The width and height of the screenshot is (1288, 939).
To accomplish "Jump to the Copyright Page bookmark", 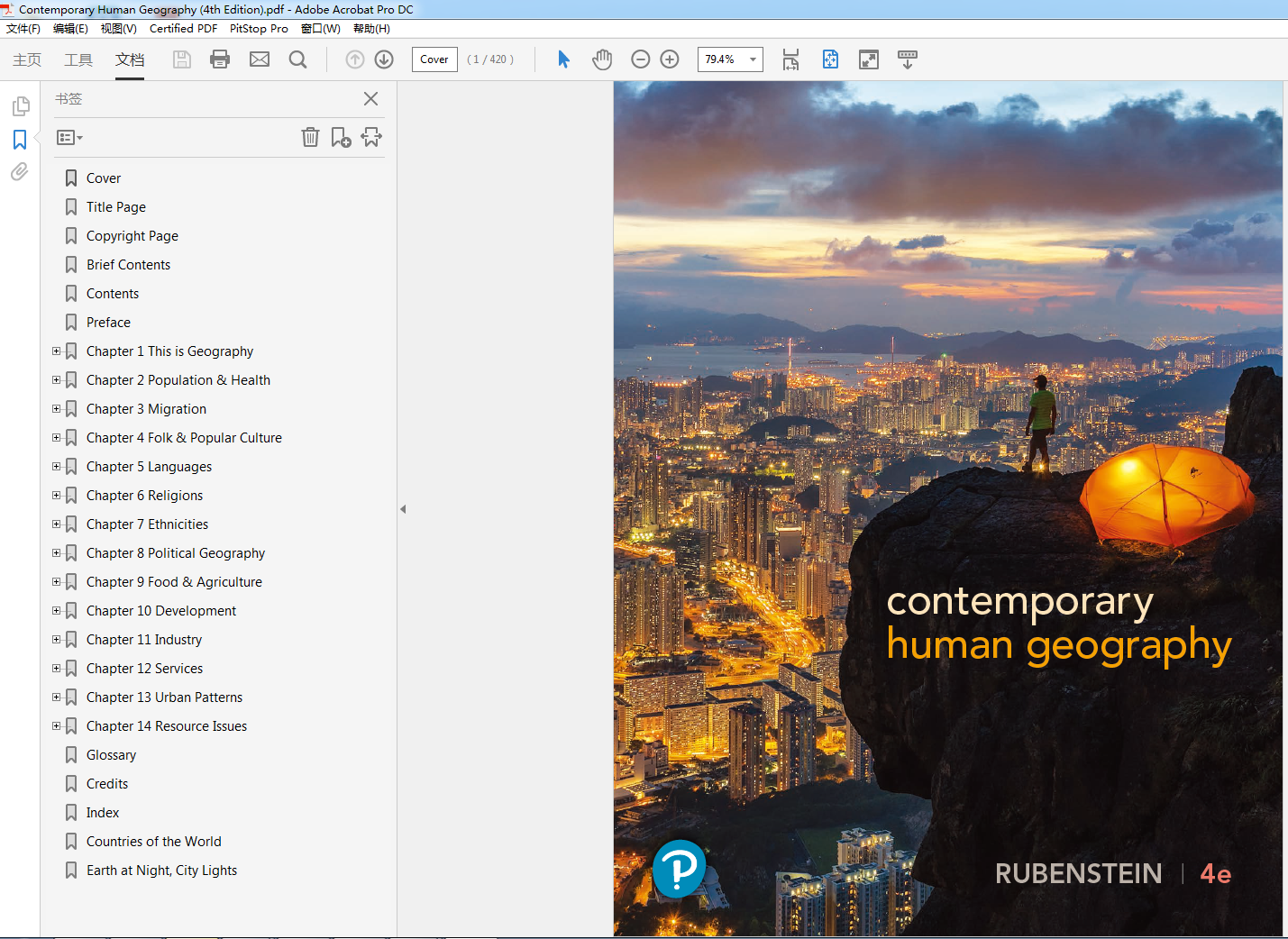I will (132, 236).
